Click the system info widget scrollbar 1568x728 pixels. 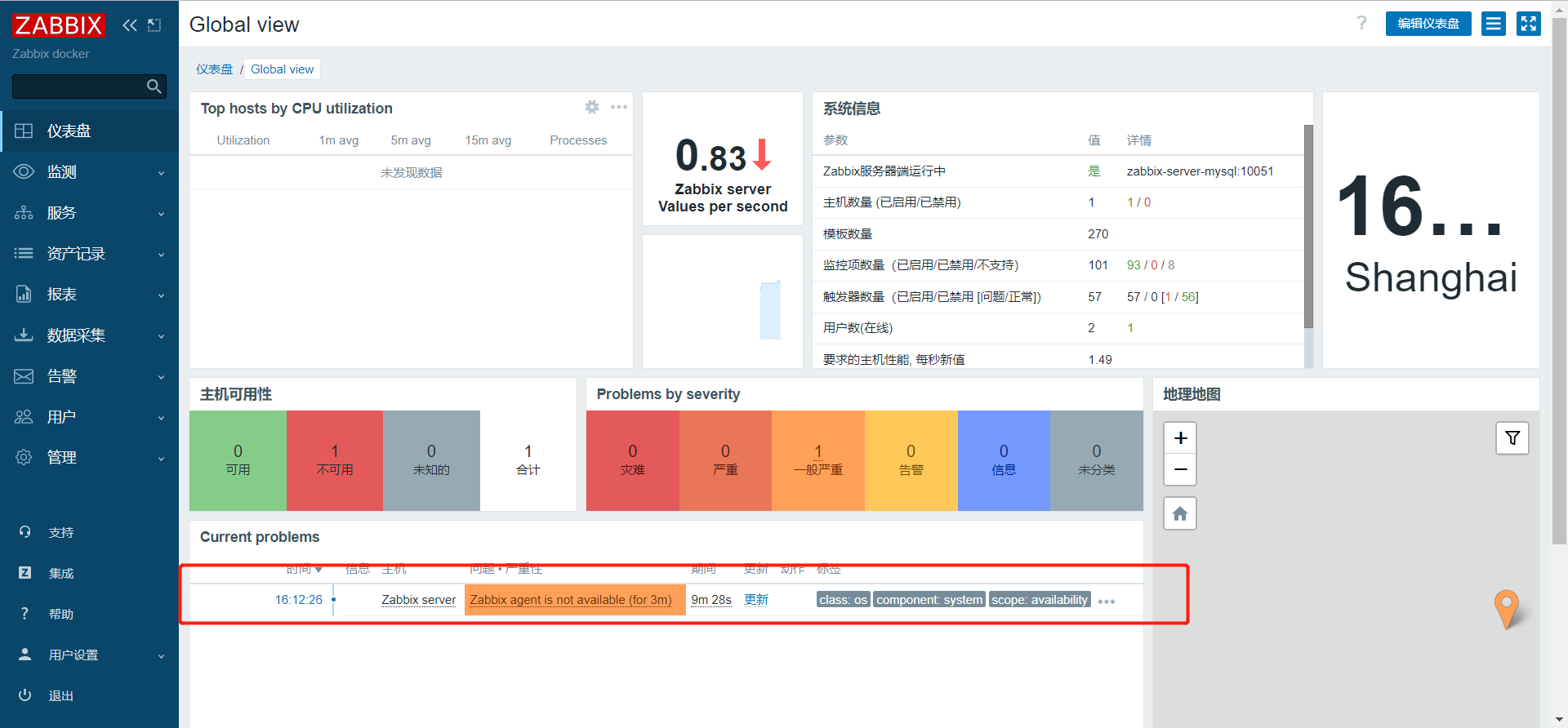click(x=1308, y=227)
